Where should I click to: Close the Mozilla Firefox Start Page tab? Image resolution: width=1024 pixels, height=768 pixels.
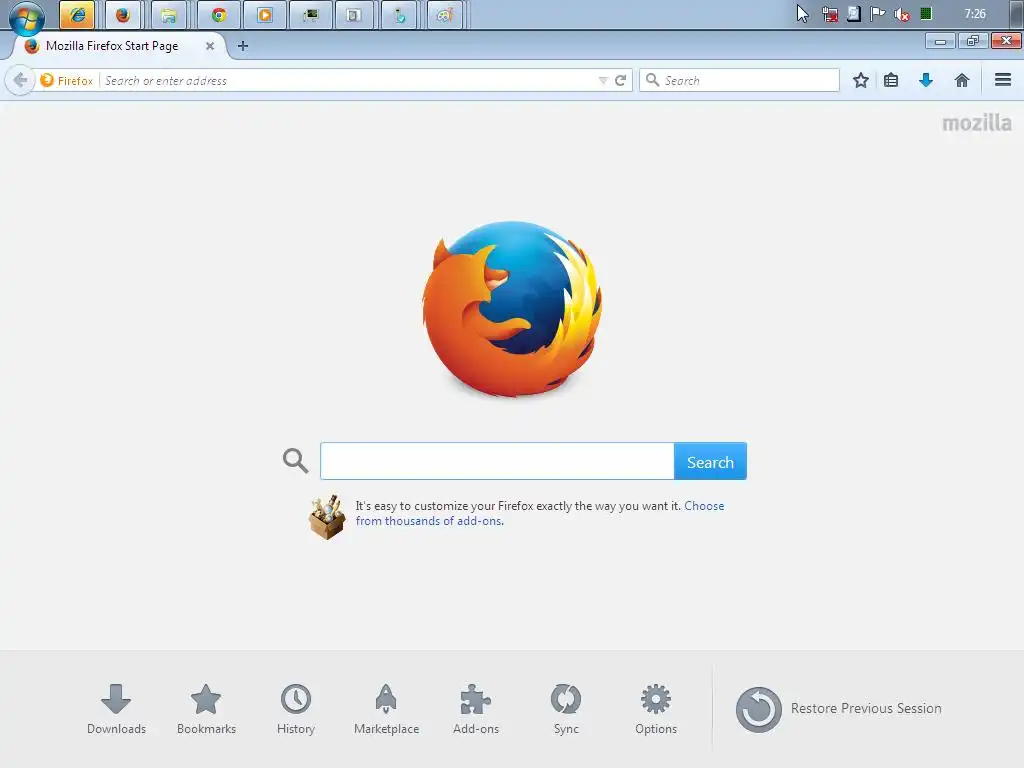point(210,46)
